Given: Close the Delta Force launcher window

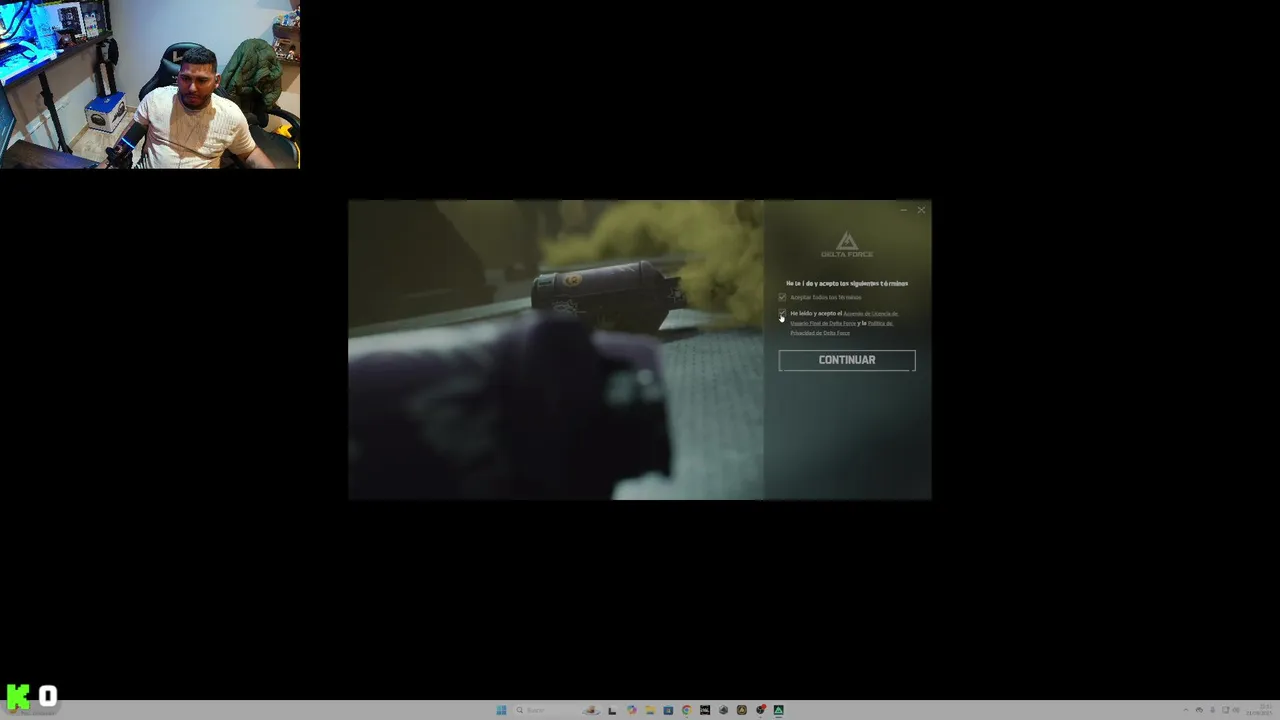Looking at the screenshot, I should (921, 210).
